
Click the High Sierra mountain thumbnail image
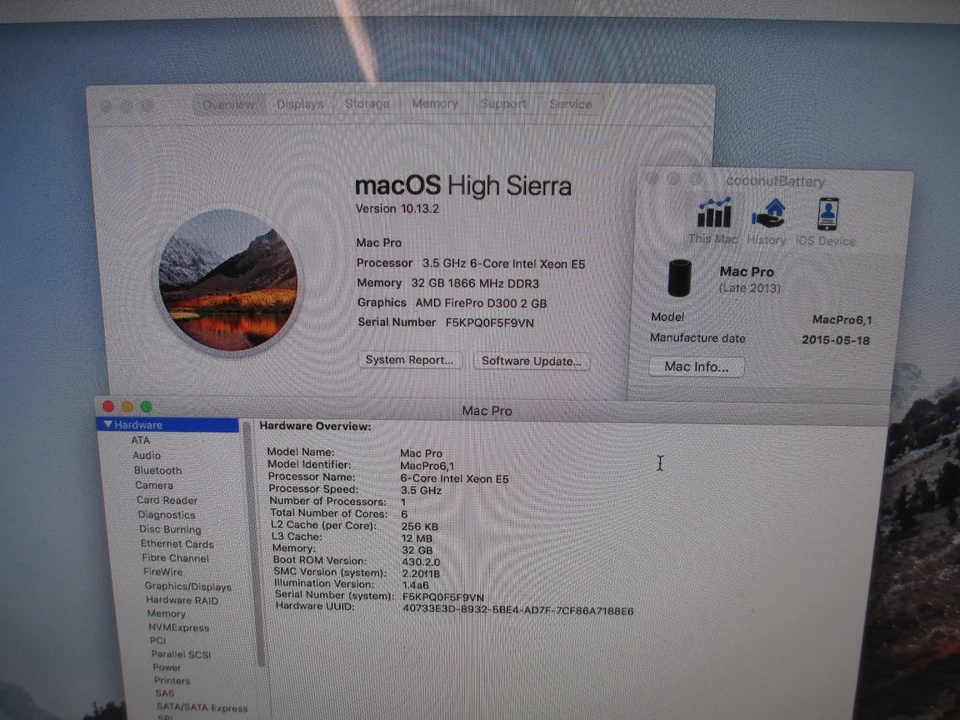[228, 280]
